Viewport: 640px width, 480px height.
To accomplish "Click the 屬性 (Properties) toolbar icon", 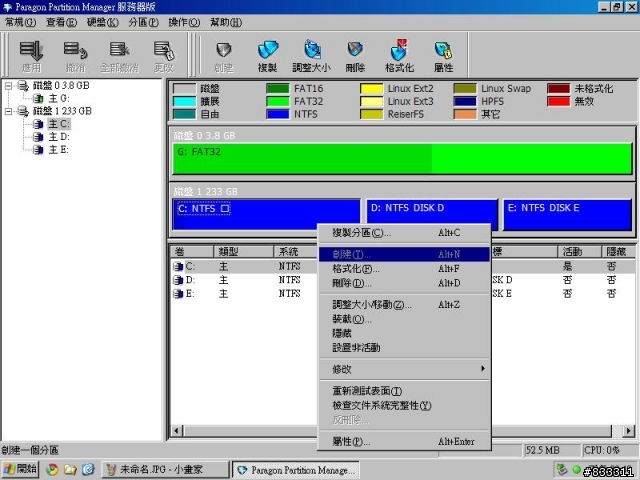I will [443, 51].
